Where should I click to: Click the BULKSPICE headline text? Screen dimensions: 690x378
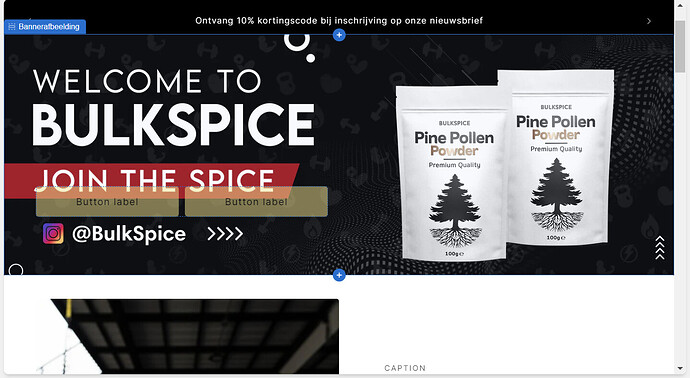tap(173, 125)
